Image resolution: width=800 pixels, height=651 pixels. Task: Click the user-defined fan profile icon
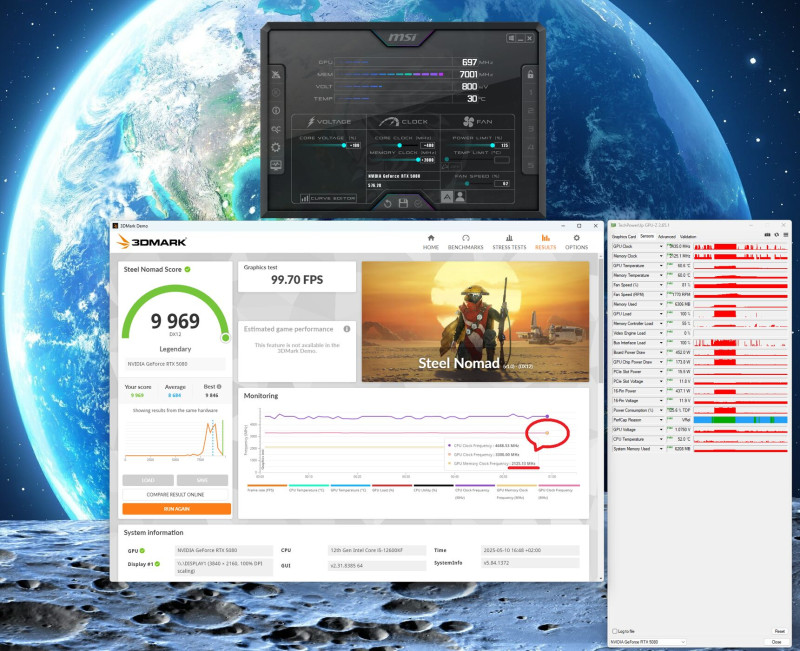[x=460, y=196]
